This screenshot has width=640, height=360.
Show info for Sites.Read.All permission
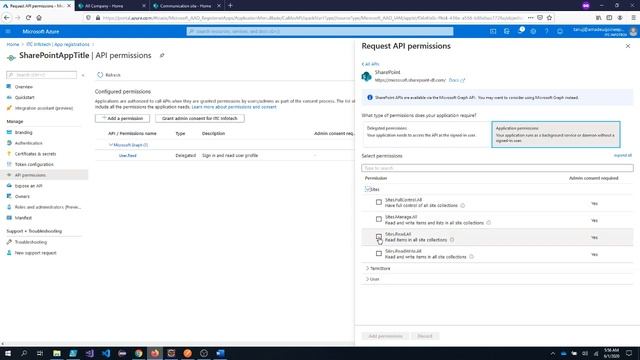(x=452, y=240)
